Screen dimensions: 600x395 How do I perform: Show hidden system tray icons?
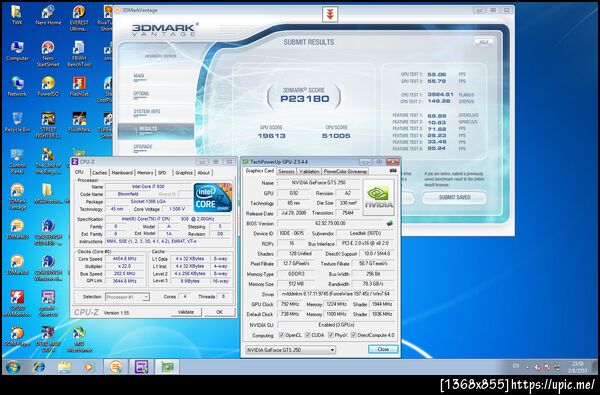coord(527,367)
